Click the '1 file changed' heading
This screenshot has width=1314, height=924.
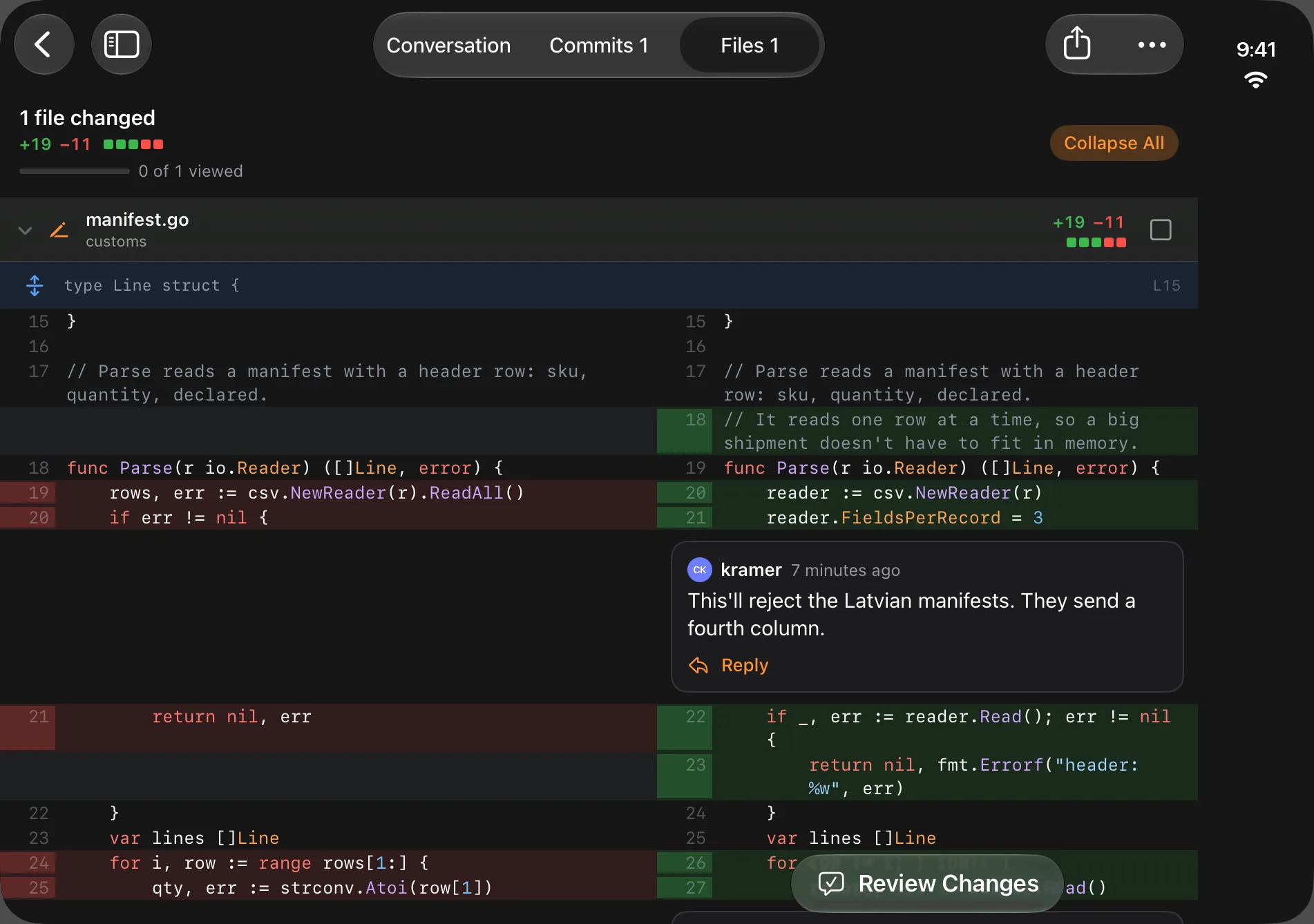pyautogui.click(x=88, y=118)
